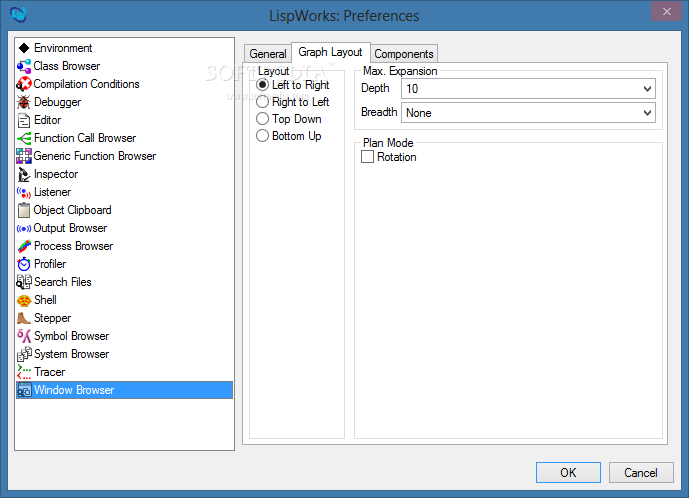Click the Search Files icon
Image resolution: width=689 pixels, height=498 pixels.
click(x=24, y=282)
